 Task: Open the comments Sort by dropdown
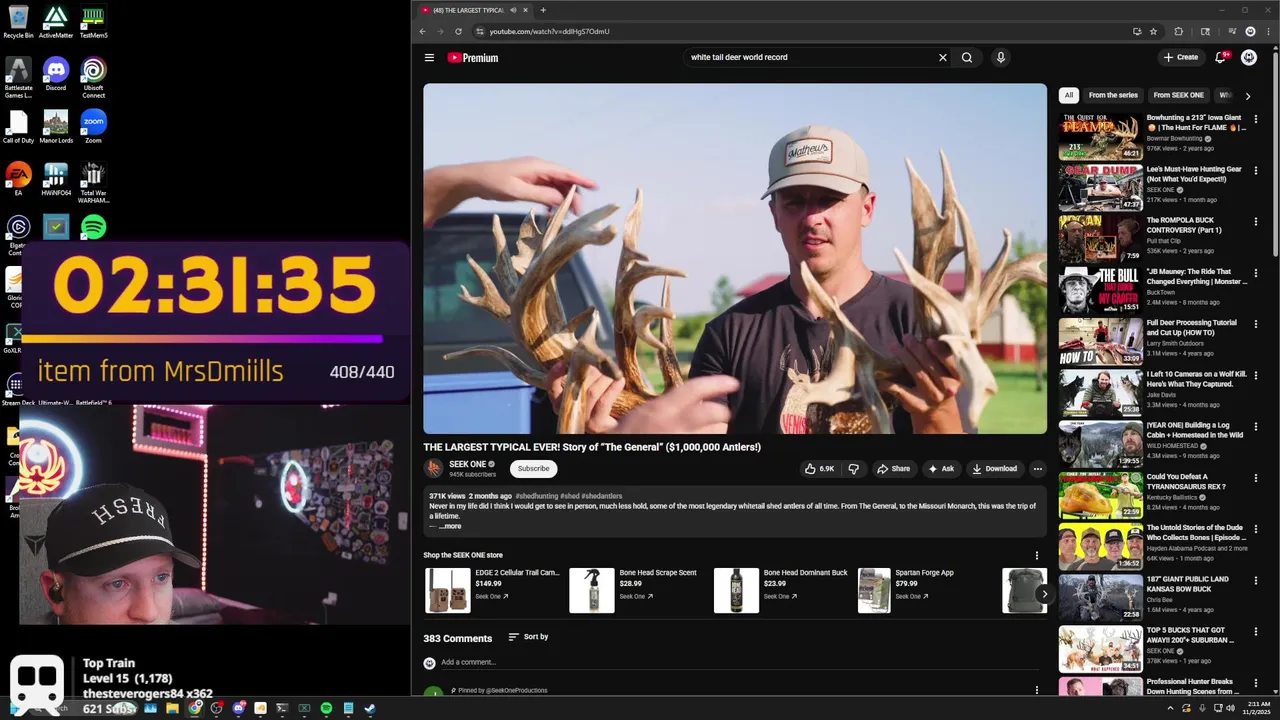pyautogui.click(x=528, y=637)
